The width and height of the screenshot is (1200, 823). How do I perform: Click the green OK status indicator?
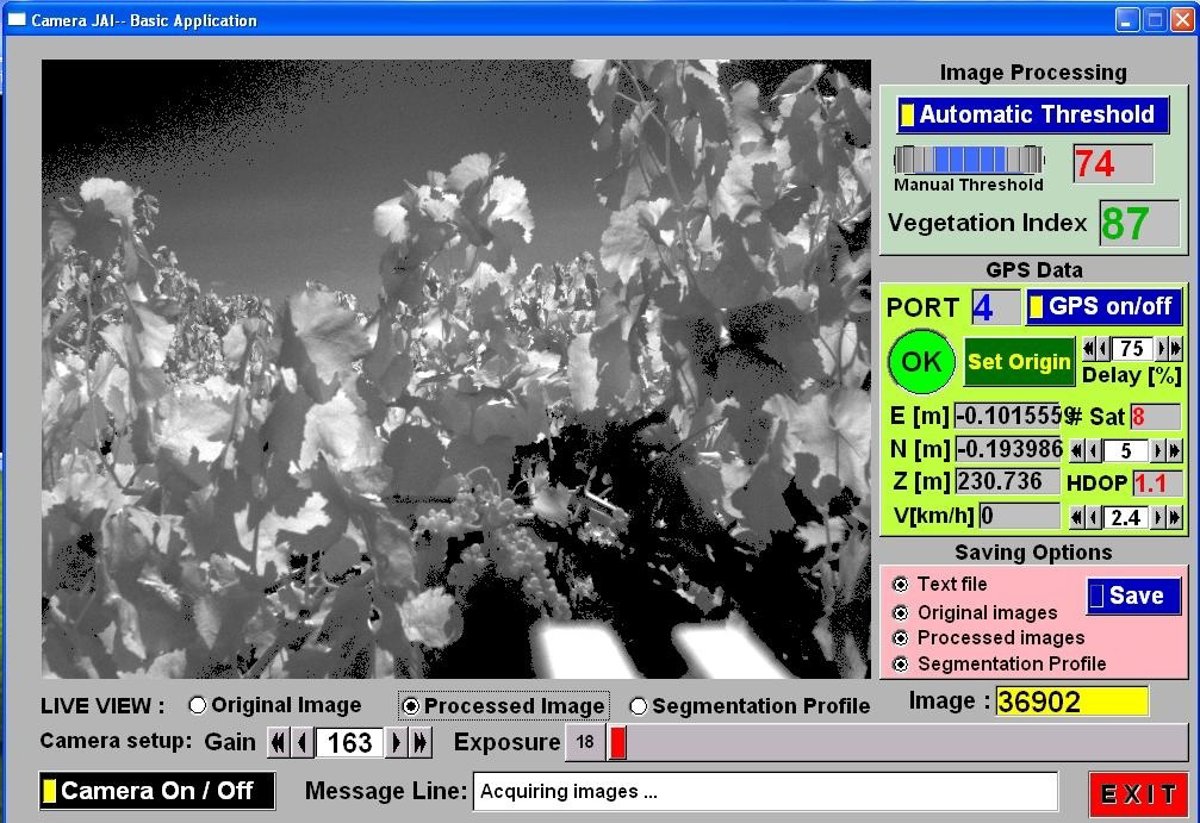point(921,361)
